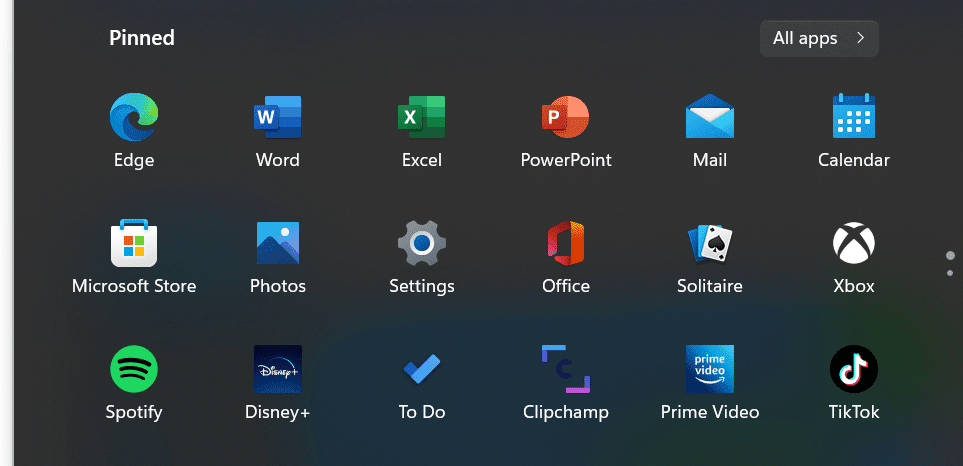
Task: Launch Microsoft Store from pinned
Action: click(x=134, y=243)
